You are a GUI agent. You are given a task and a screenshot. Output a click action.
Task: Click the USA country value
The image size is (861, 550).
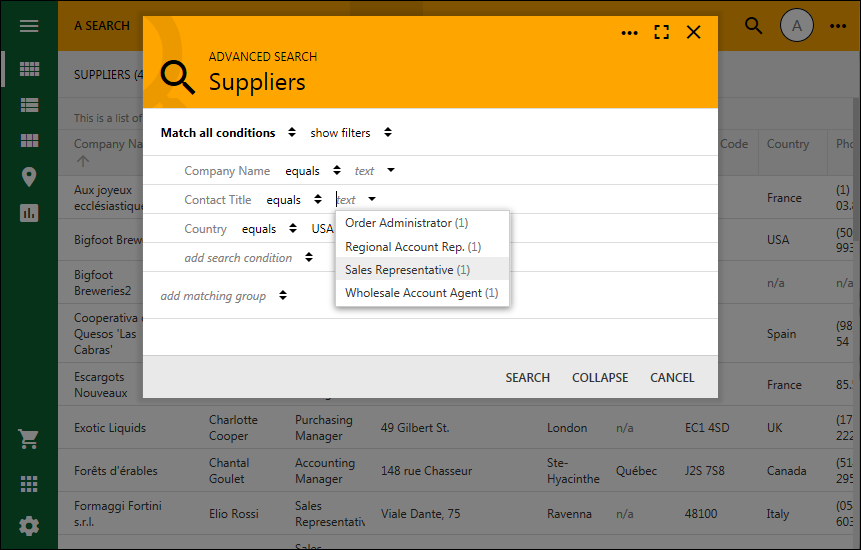coord(322,229)
